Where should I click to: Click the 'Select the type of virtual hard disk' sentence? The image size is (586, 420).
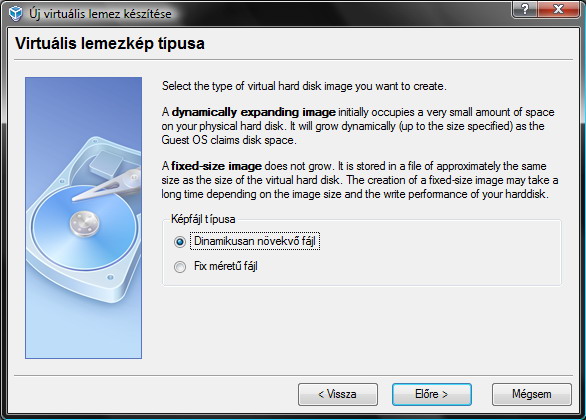click(x=304, y=86)
